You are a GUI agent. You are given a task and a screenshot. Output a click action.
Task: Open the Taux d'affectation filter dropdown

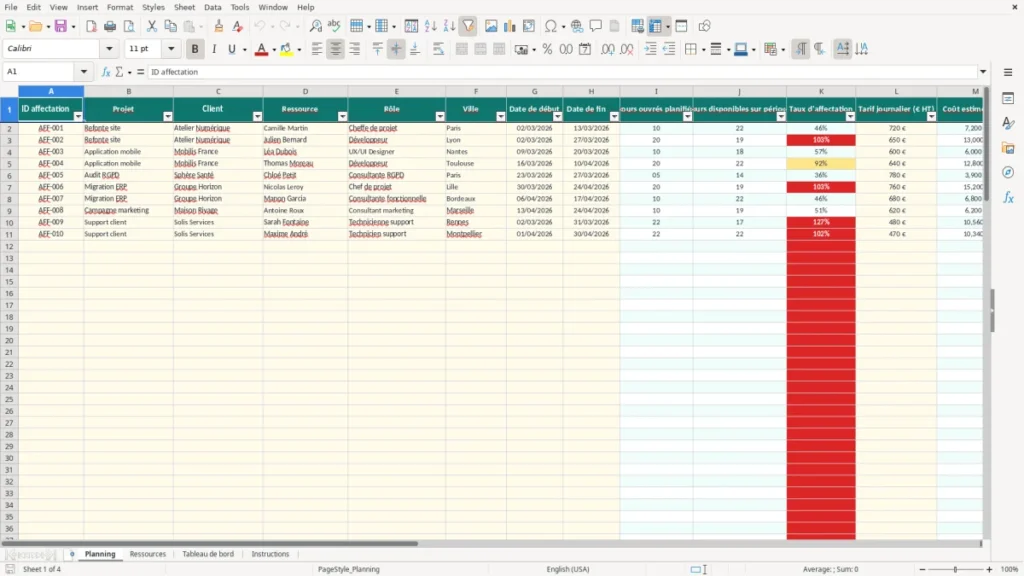[850, 116]
